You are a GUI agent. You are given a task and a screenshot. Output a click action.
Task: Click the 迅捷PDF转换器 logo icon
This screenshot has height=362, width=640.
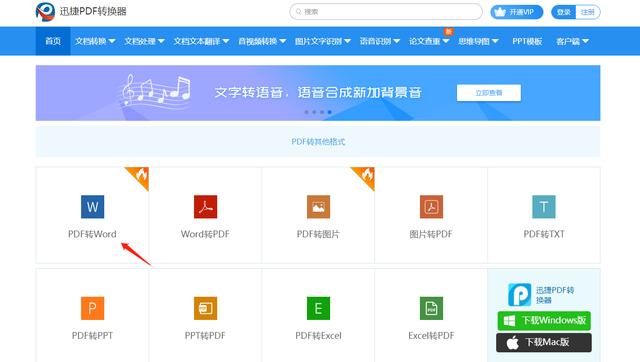click(45, 11)
